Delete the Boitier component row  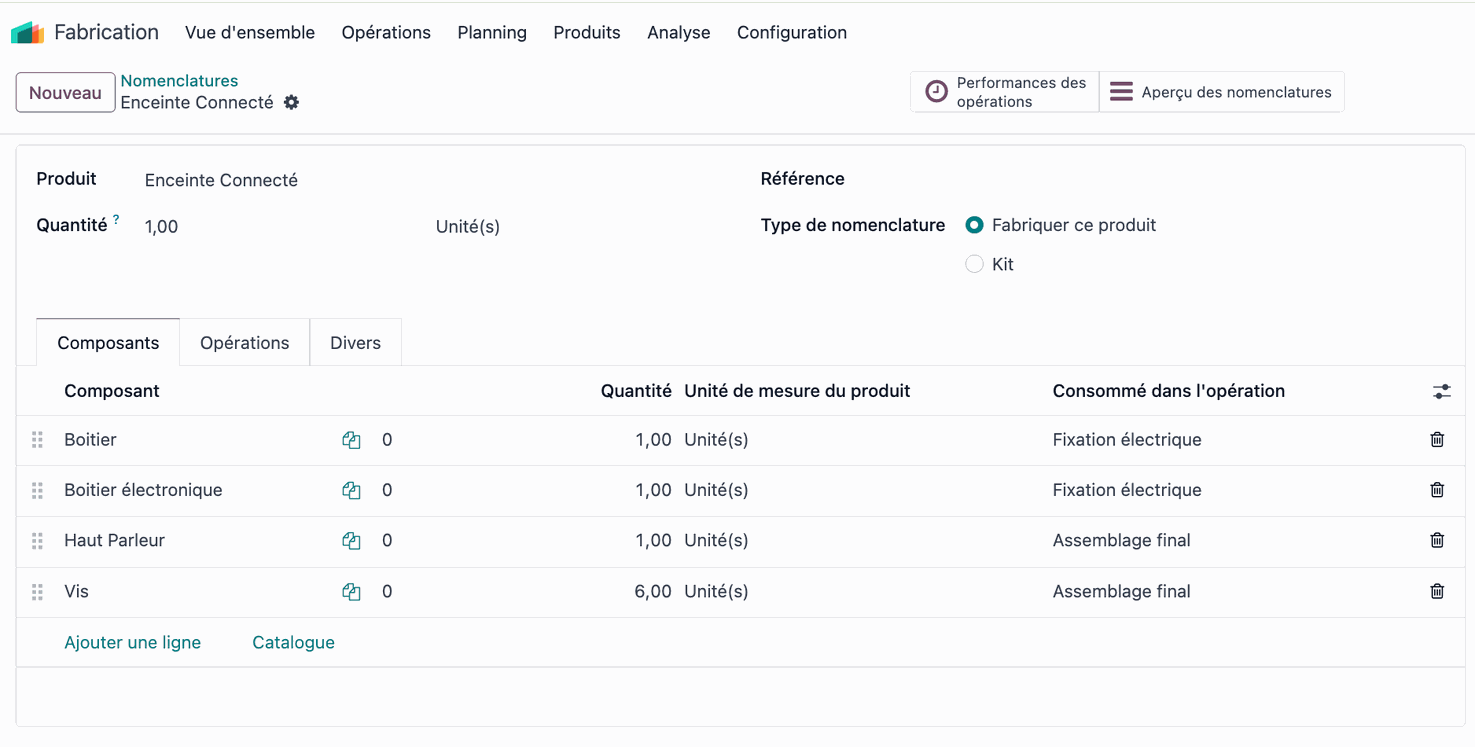click(x=1437, y=439)
